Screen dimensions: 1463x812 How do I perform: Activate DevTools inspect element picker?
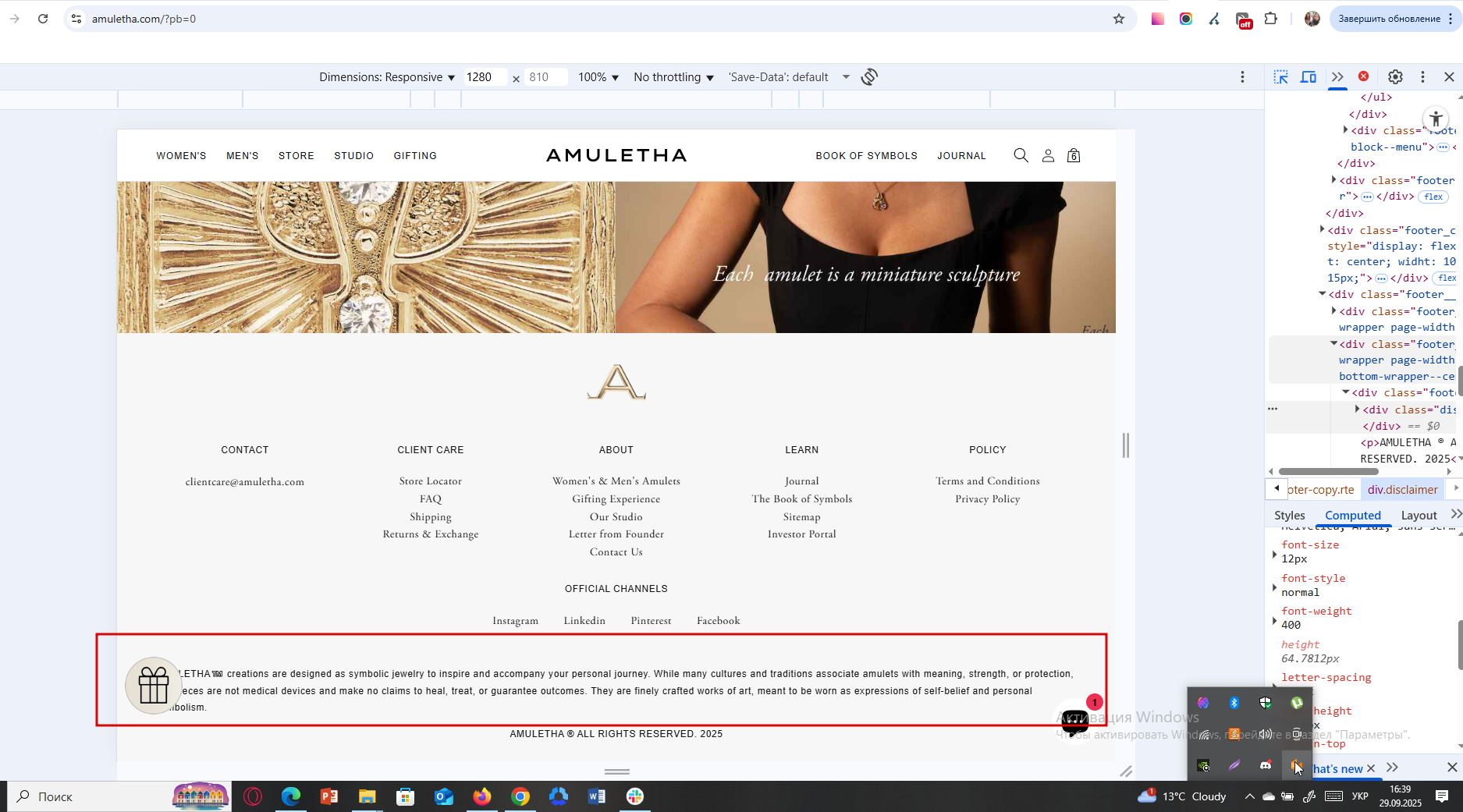pos(1281,76)
